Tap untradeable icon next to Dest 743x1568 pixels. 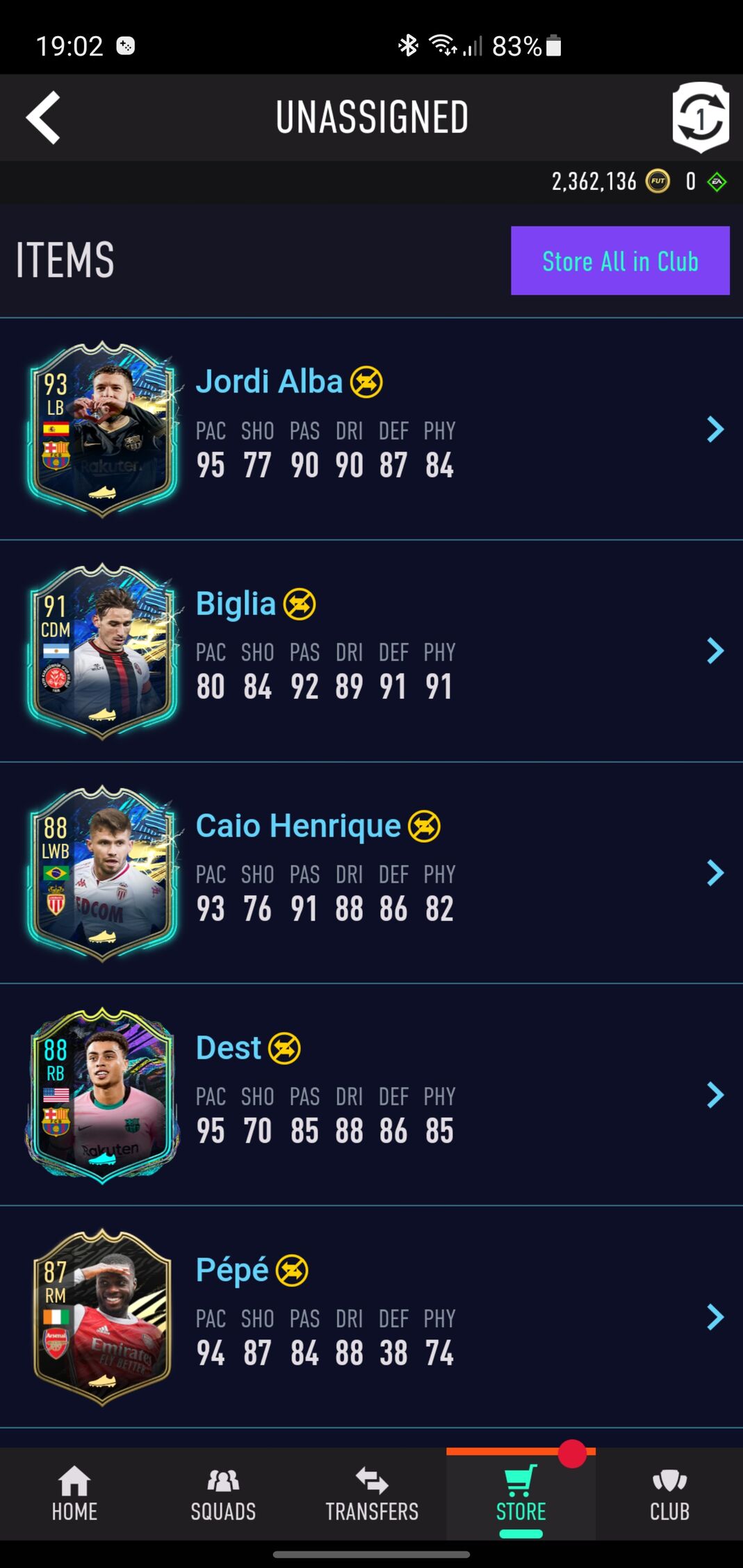[284, 1048]
